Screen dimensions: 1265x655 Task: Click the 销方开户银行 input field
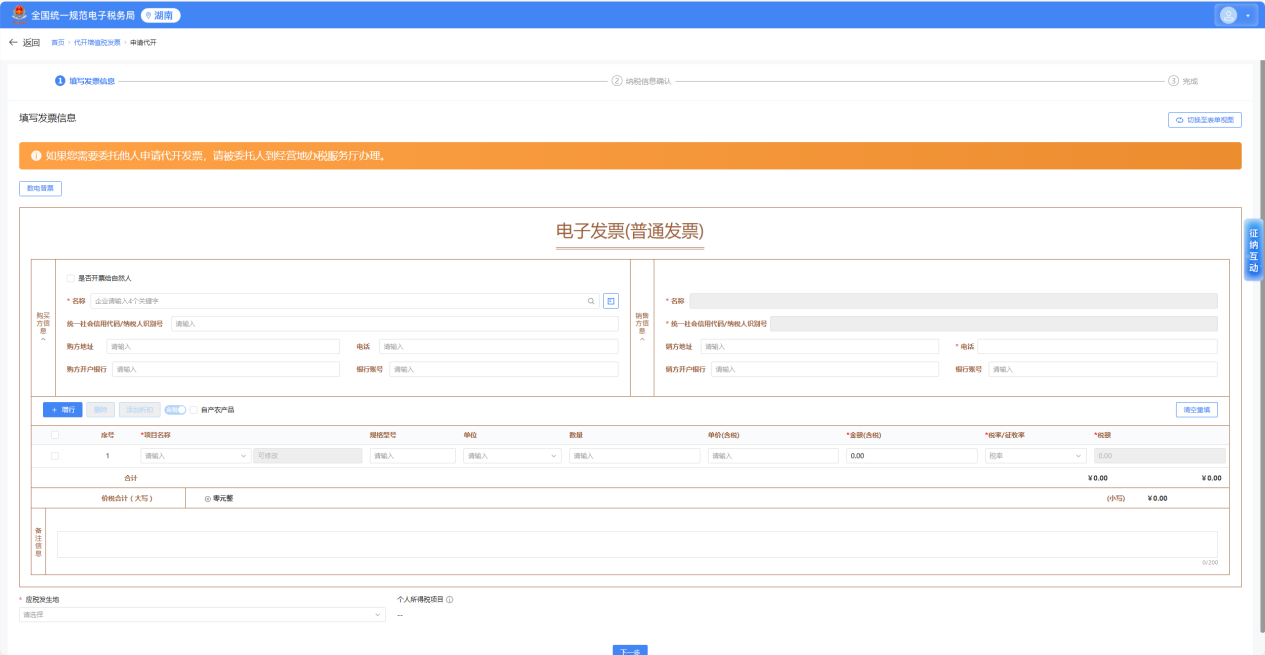[x=825, y=369]
